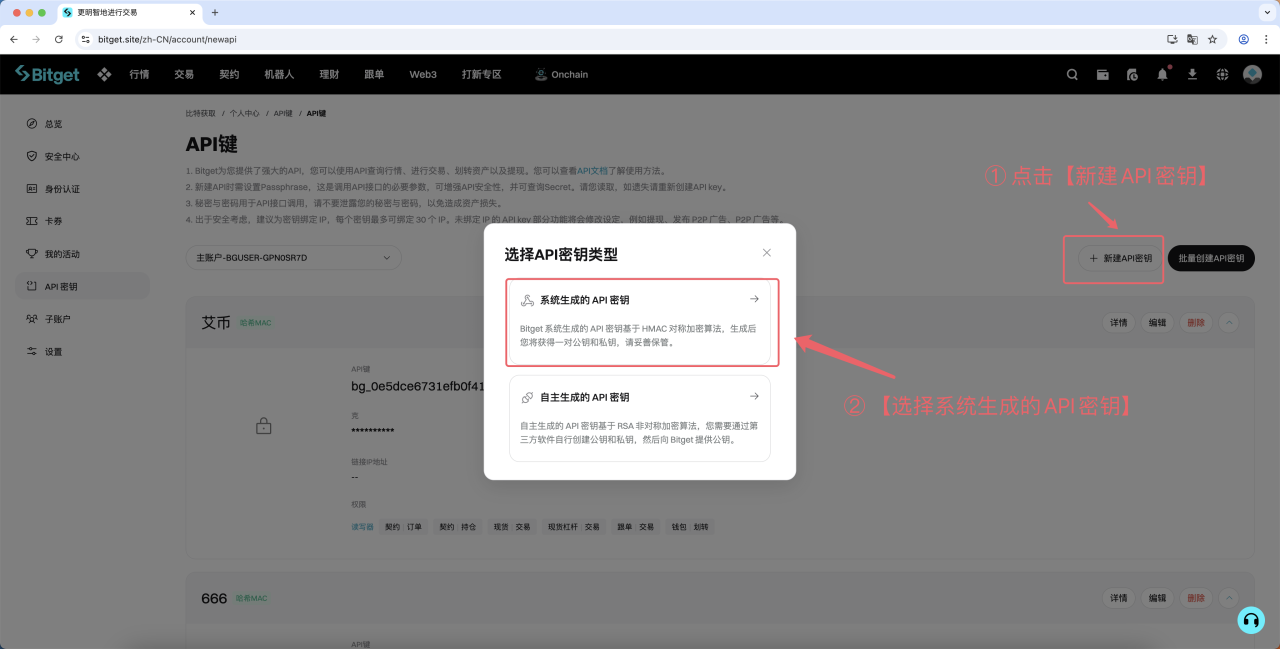Viewport: 1280px width, 649px height.
Task: Expand the 主账户-BGUSER-GPN0SR7D account dropdown
Action: click(293, 257)
